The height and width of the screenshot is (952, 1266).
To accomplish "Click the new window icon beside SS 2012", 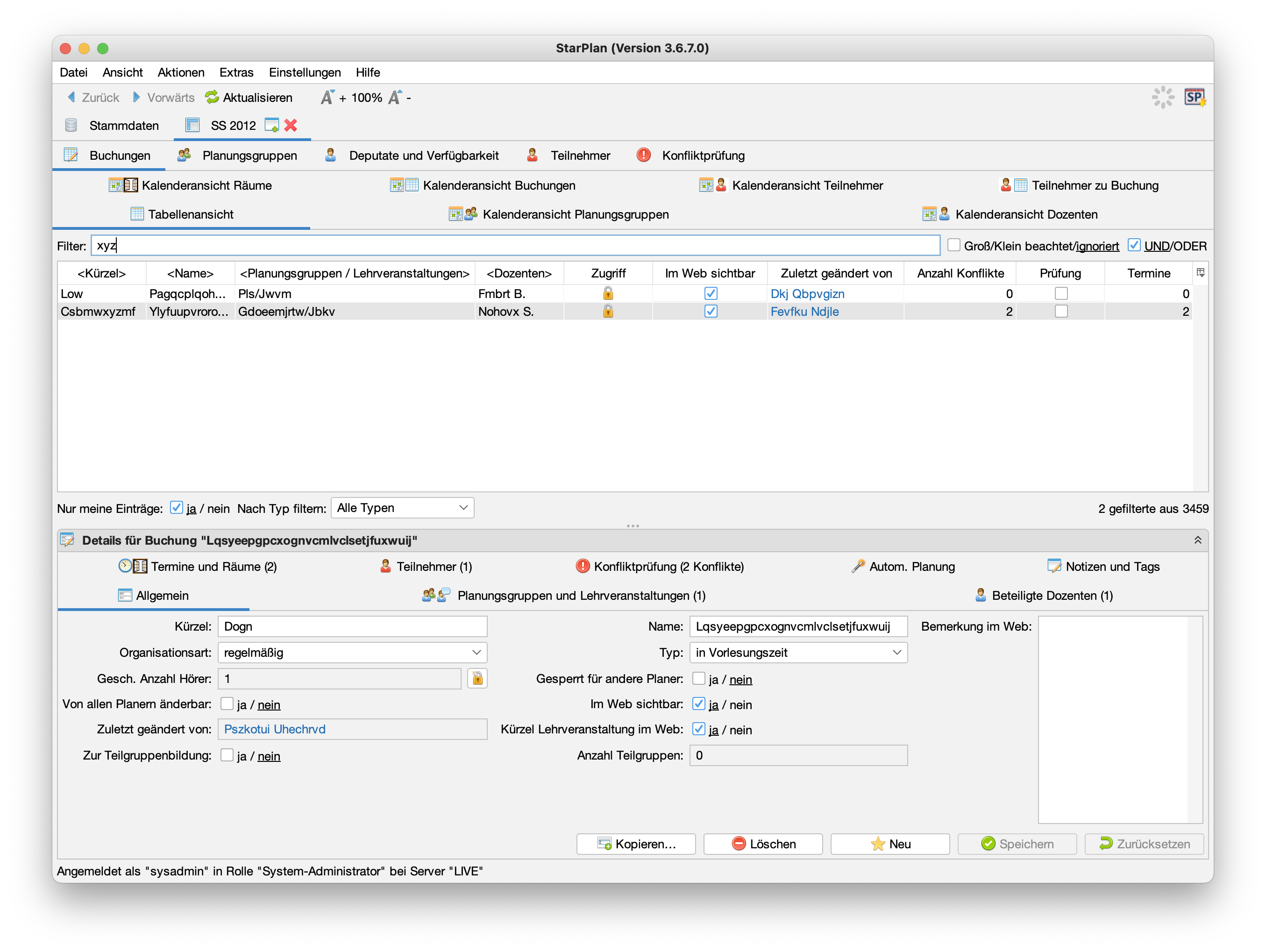I will [x=272, y=125].
